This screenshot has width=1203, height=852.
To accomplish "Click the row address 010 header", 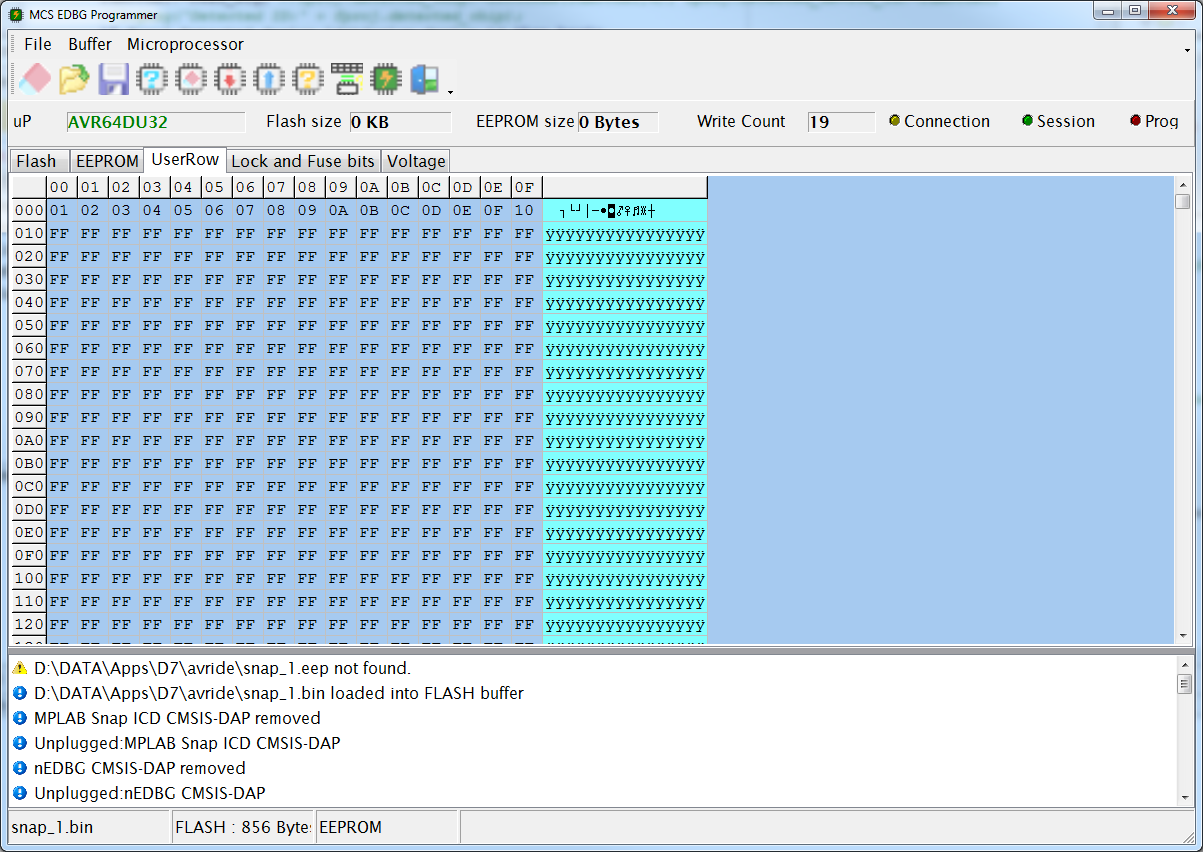I will [x=29, y=233].
